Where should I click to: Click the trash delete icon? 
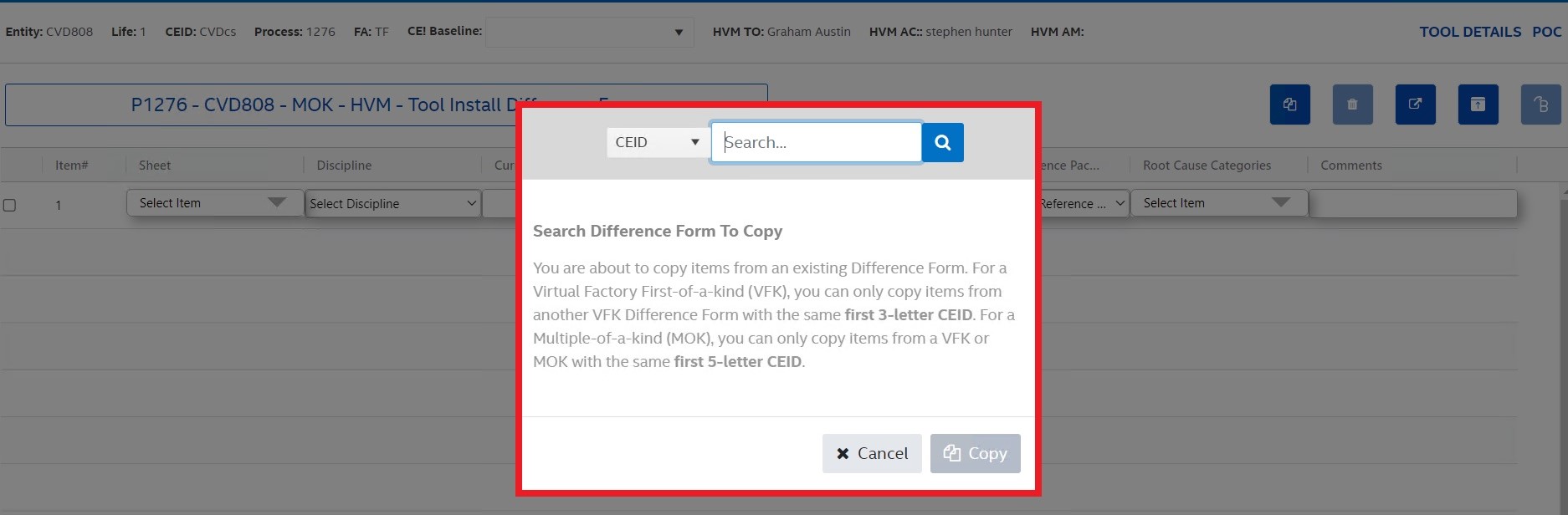click(1352, 105)
